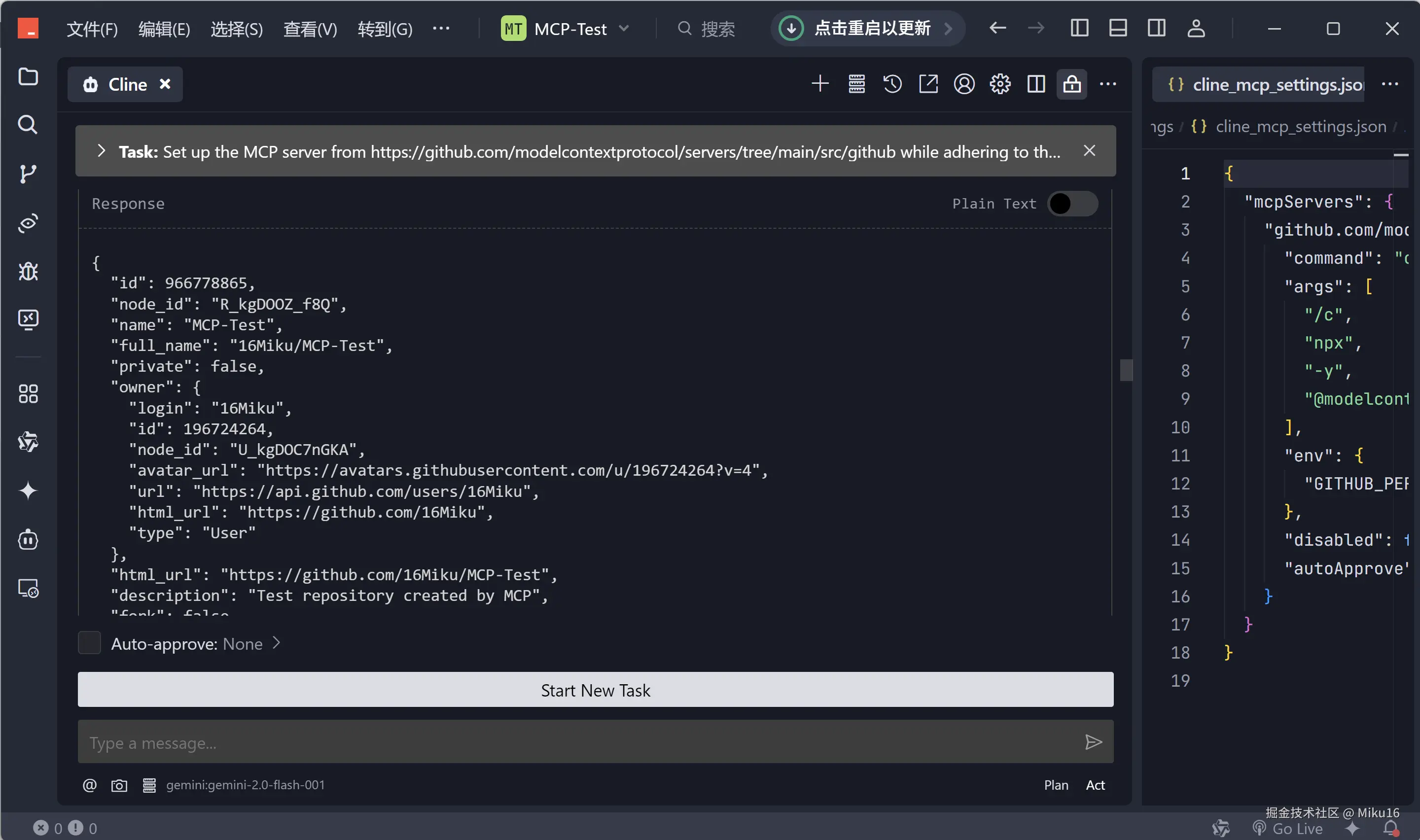Click the @ add context icon

pyautogui.click(x=89, y=785)
